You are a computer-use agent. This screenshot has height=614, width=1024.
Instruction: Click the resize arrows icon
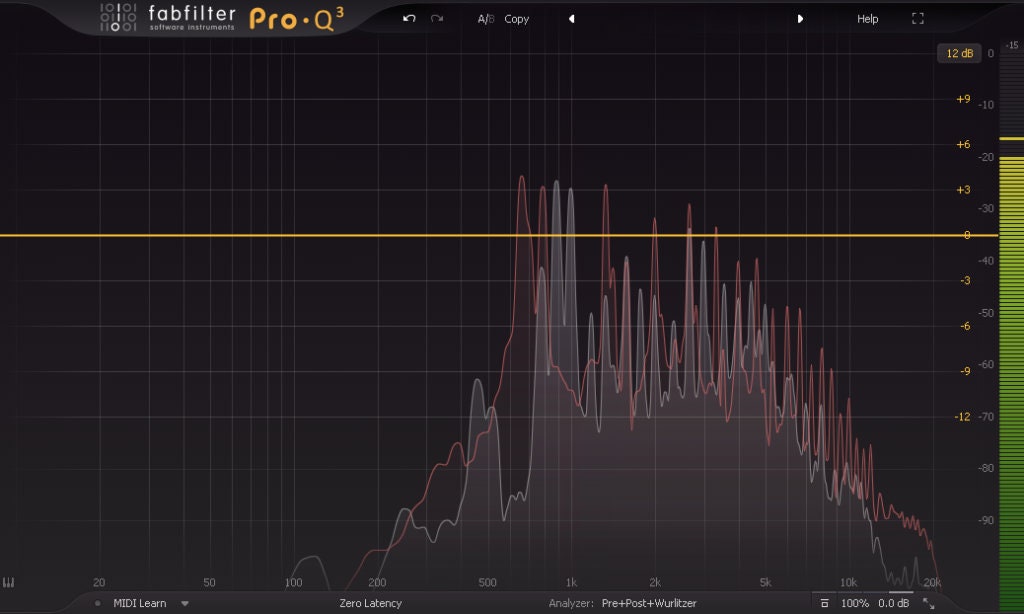928,603
